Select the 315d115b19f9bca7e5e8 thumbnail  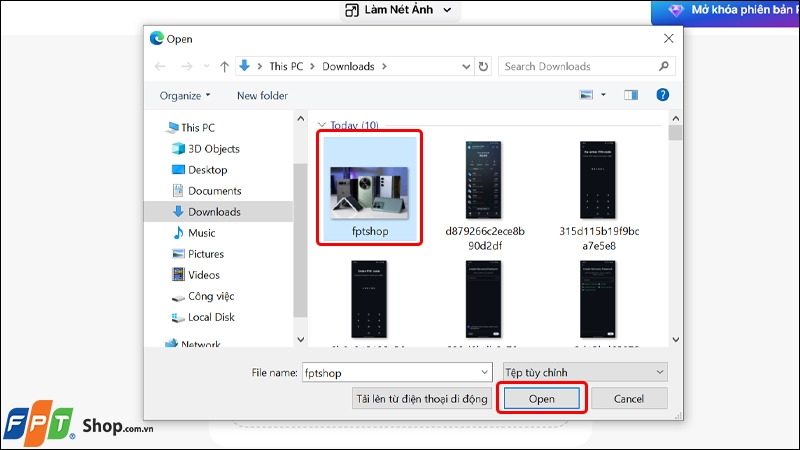(598, 180)
